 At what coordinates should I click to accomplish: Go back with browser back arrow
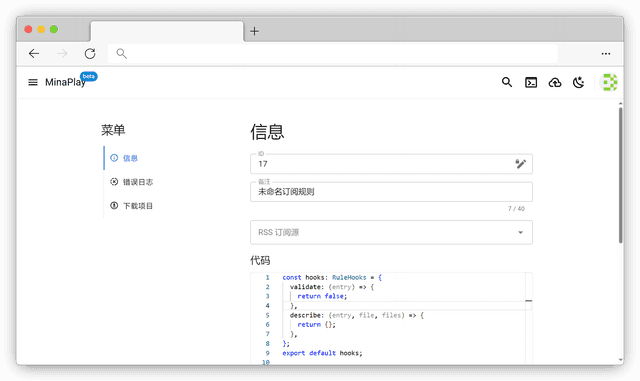pos(34,53)
